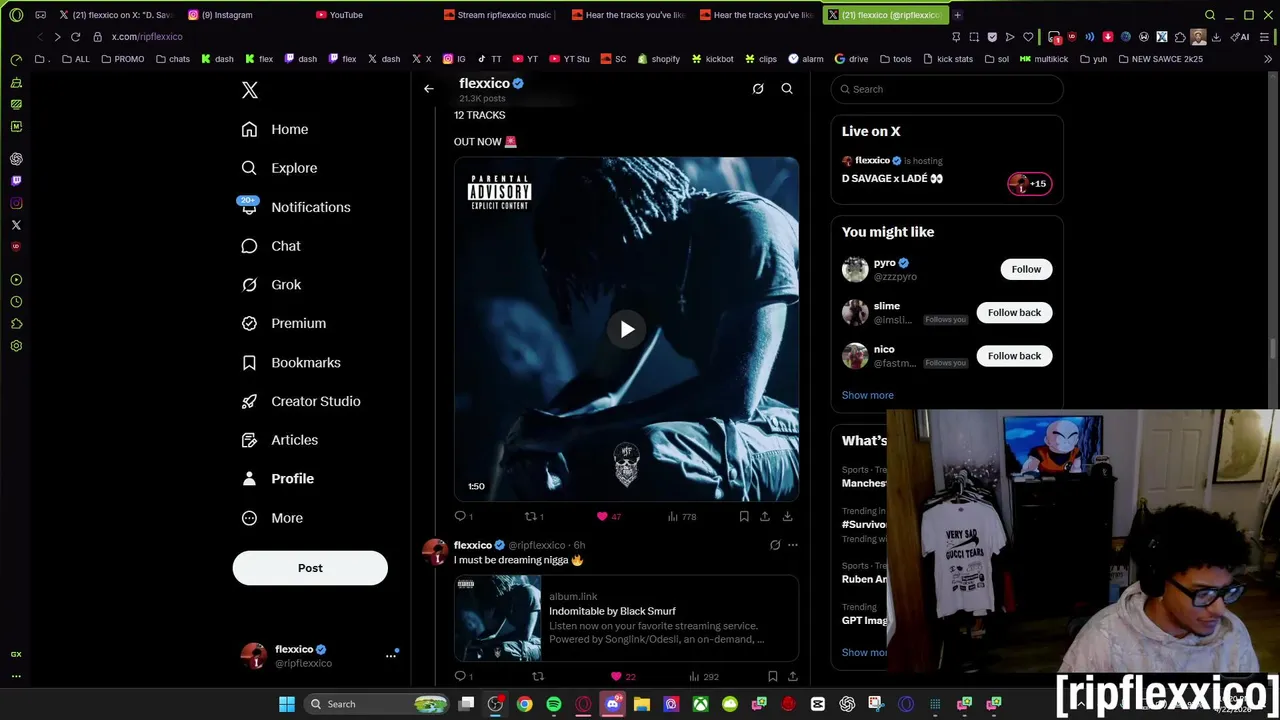The image size is (1280, 720).
Task: Click the X Search input field
Action: 947,89
